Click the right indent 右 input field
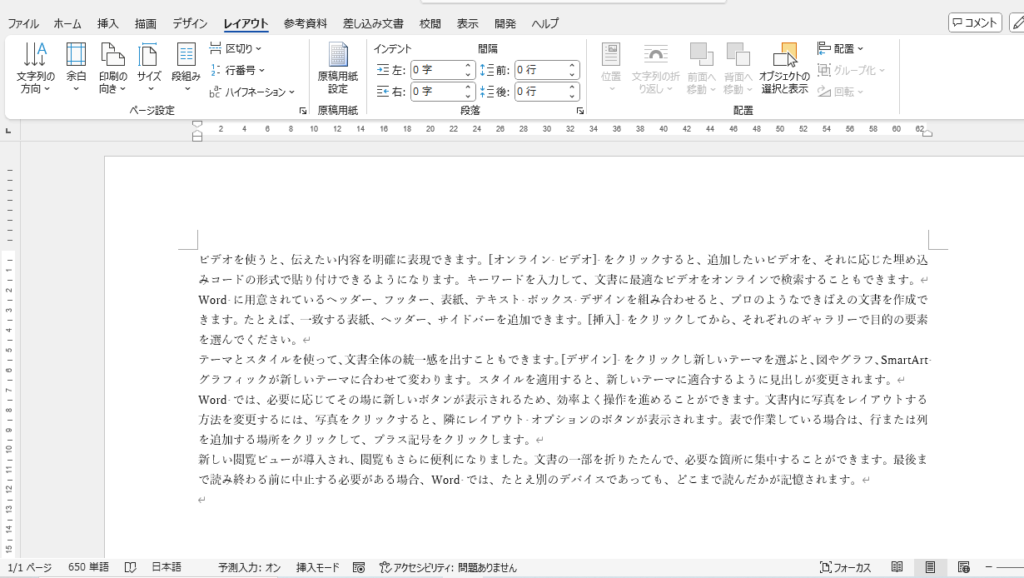Image resolution: width=1024 pixels, height=578 pixels. coord(436,91)
